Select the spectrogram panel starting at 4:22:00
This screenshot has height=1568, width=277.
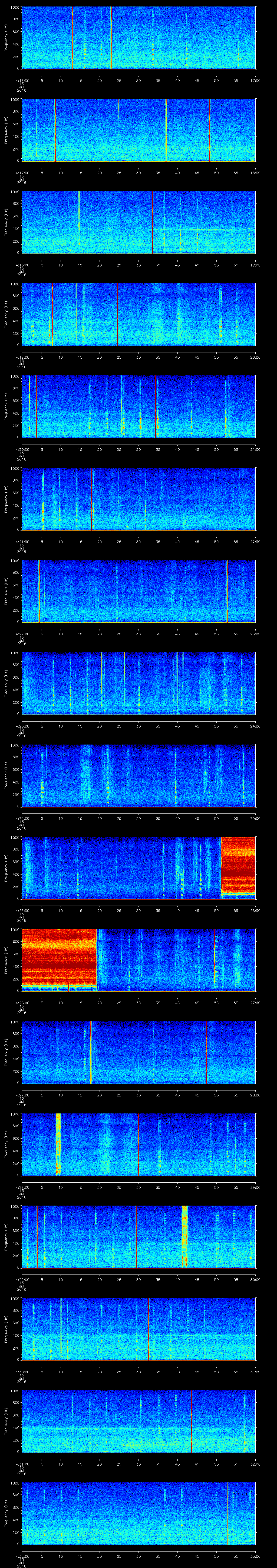[x=138, y=591]
